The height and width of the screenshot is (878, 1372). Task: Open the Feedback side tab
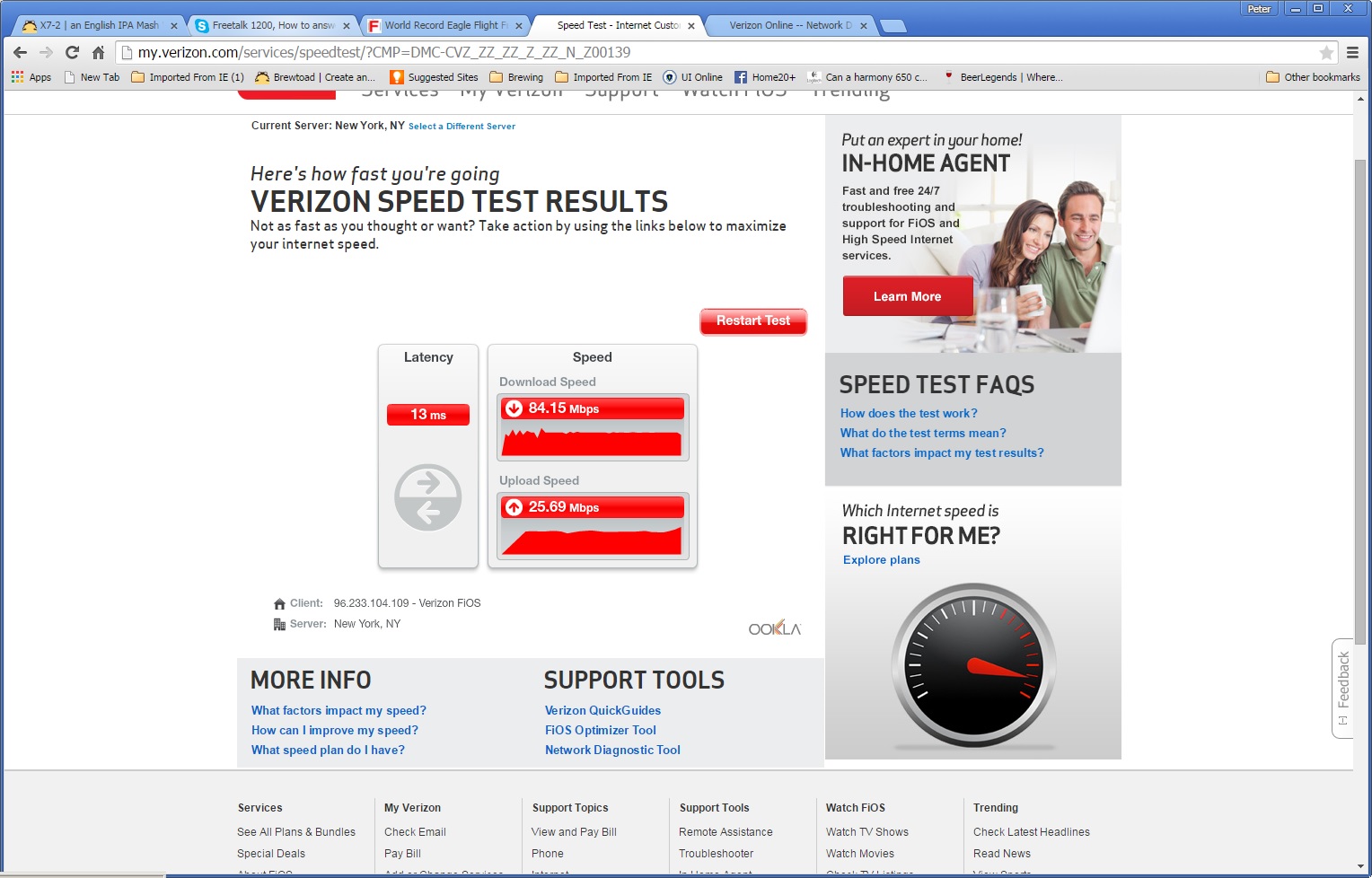click(1342, 689)
